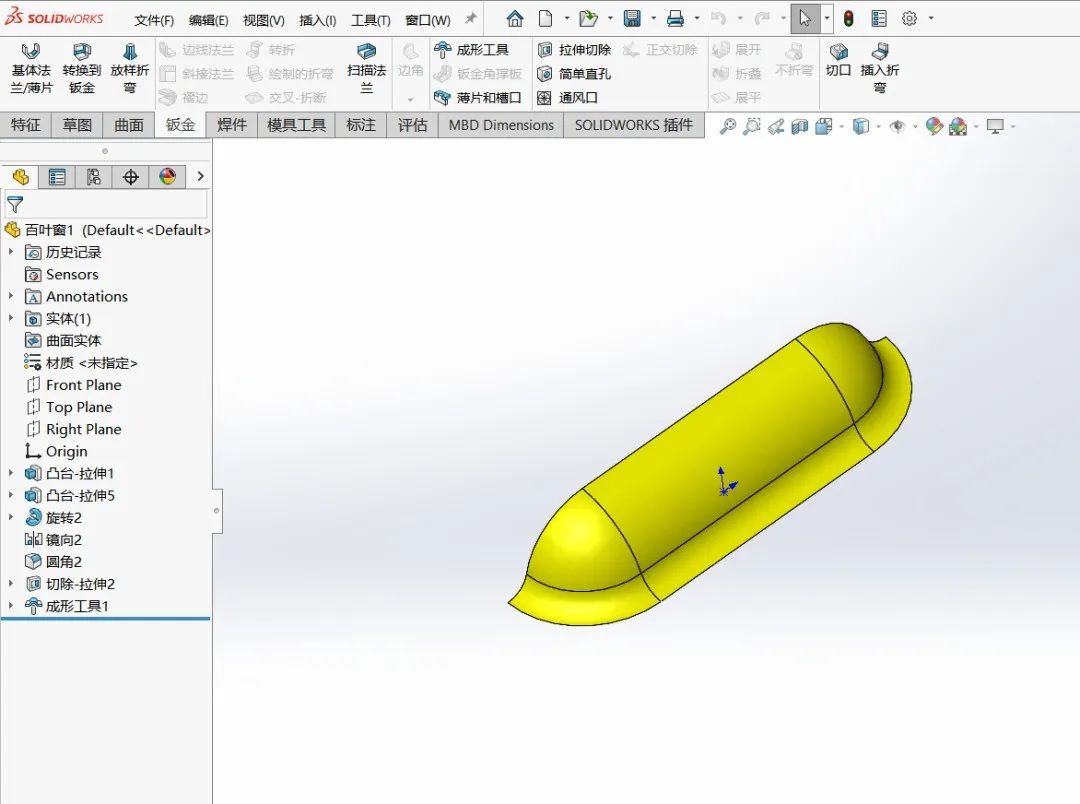Select the Convert to Sheet Metal (转换到钣金) icon
Viewport: 1080px width, 804px height.
(x=82, y=68)
